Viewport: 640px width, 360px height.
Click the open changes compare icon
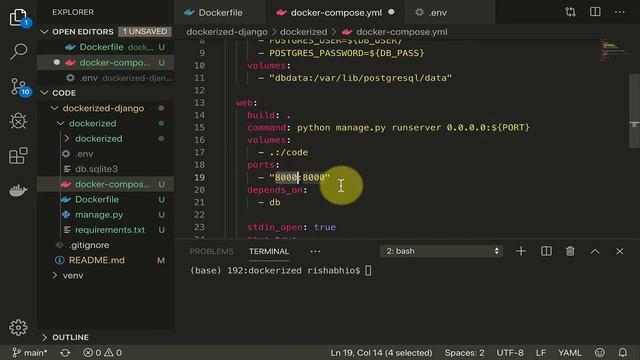(570, 12)
